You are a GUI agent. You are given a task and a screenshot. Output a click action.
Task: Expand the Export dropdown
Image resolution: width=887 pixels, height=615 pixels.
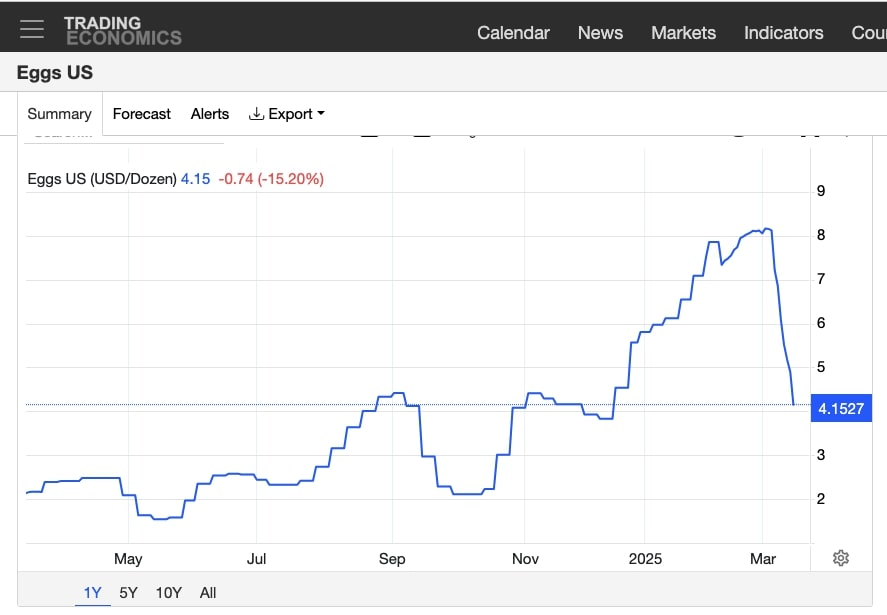(290, 113)
